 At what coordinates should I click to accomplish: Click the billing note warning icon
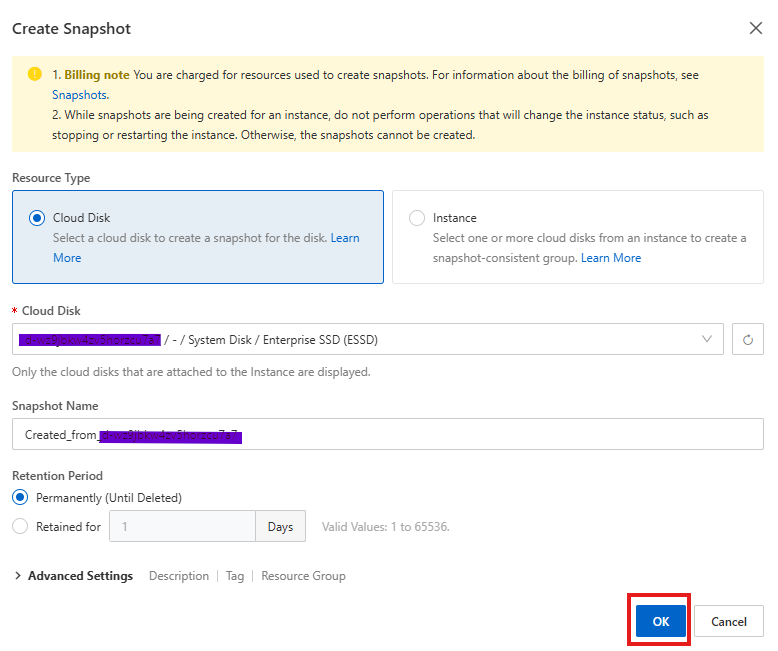click(35, 75)
